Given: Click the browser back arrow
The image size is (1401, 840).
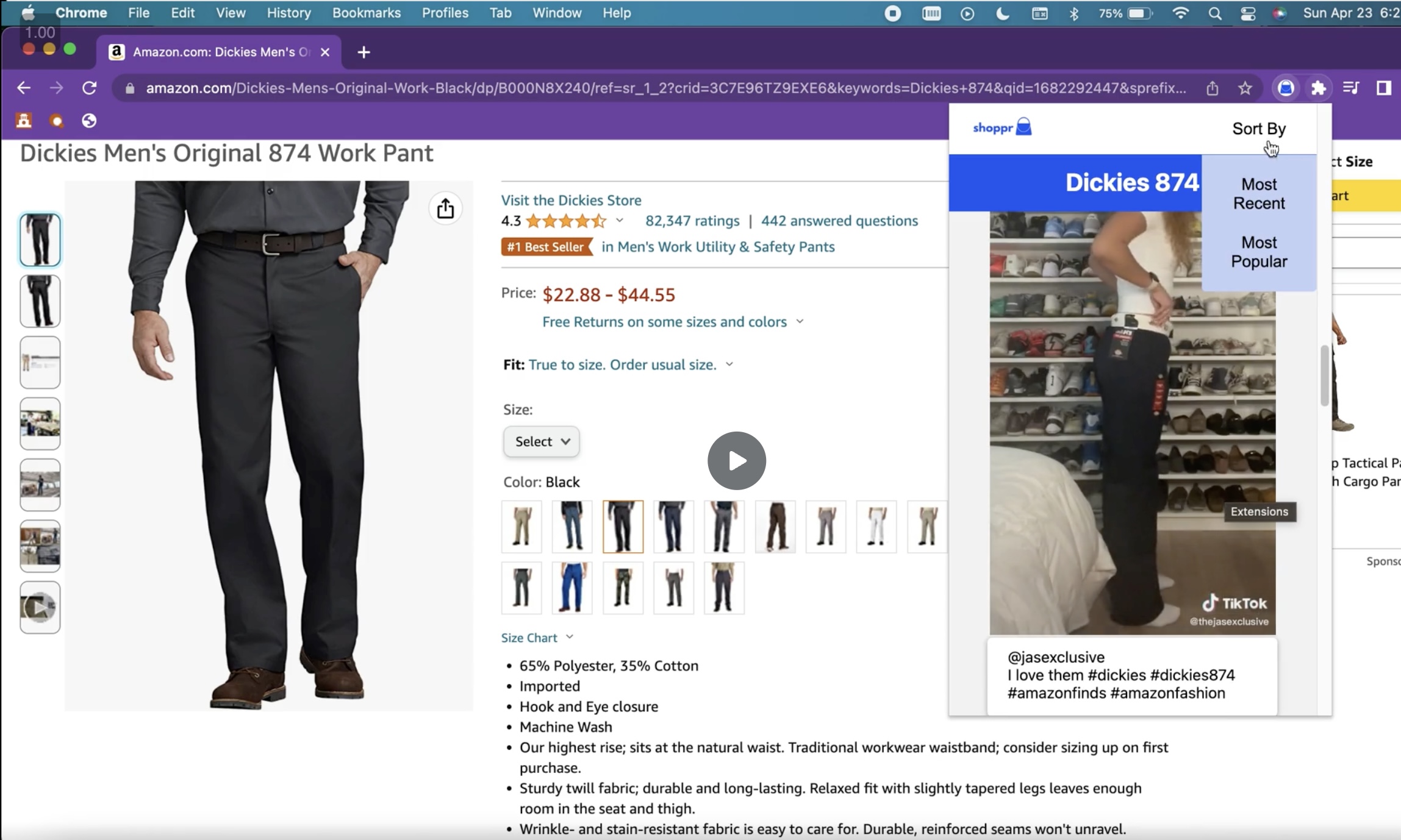Looking at the screenshot, I should 23,88.
